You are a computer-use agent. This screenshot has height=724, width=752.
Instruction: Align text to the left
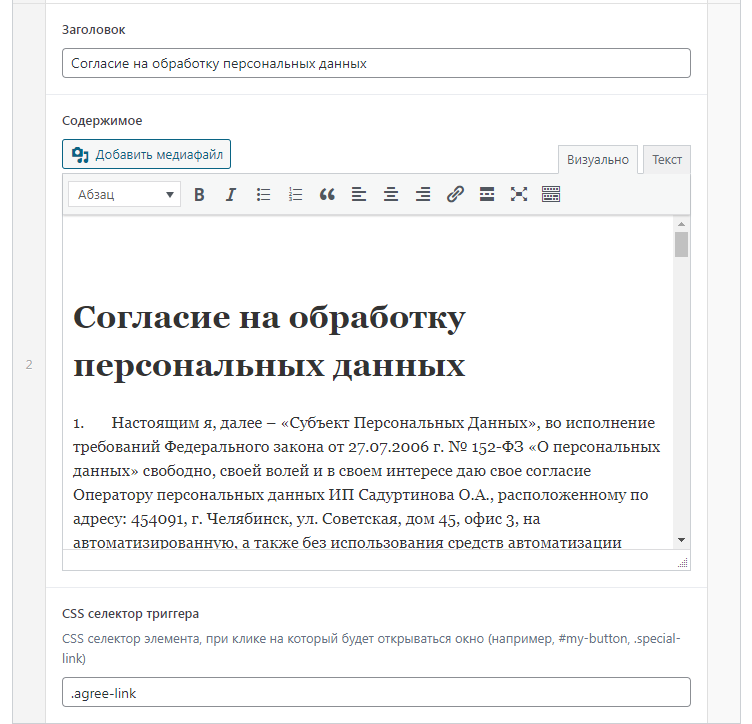(359, 195)
